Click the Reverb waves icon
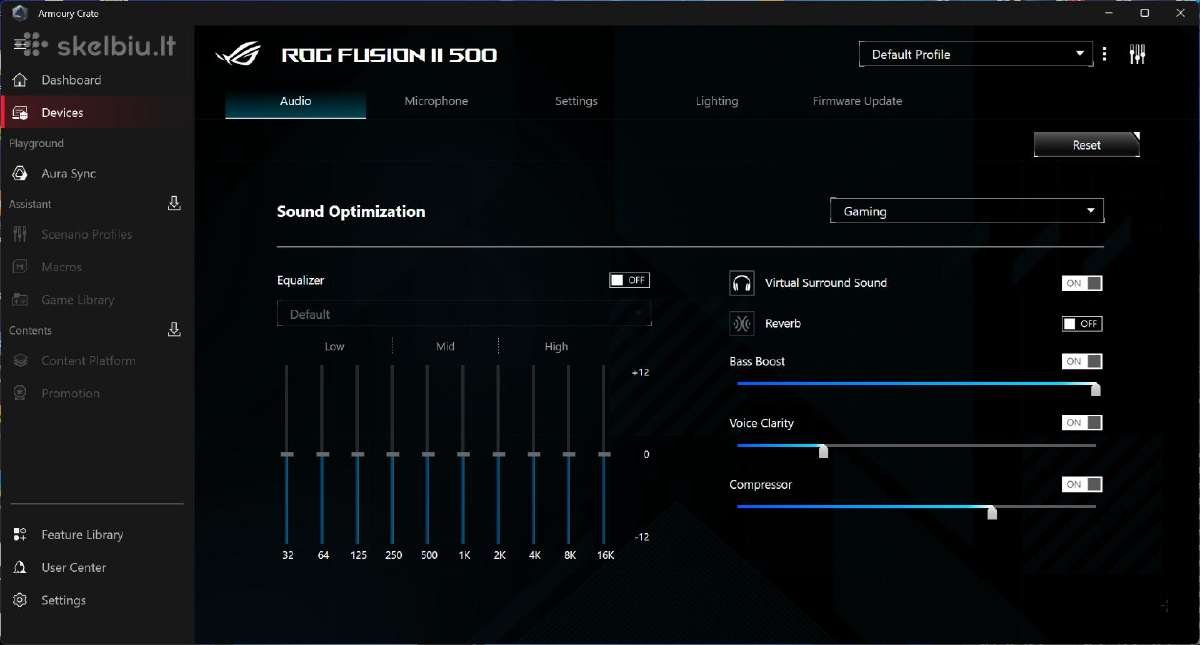Viewport: 1200px width, 645px height. click(x=741, y=324)
